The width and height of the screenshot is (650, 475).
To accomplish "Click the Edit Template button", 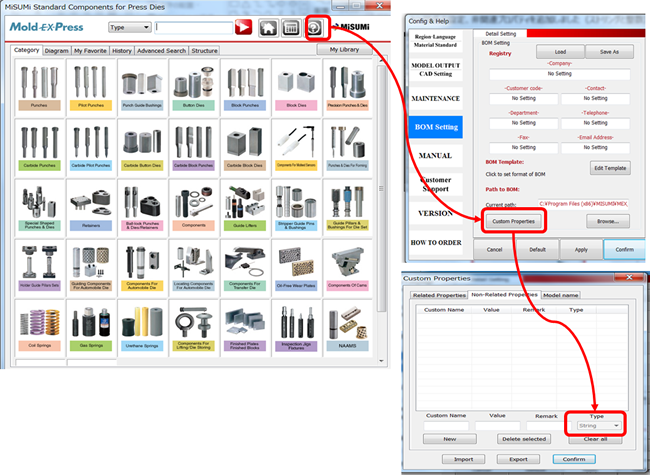I will click(x=610, y=168).
